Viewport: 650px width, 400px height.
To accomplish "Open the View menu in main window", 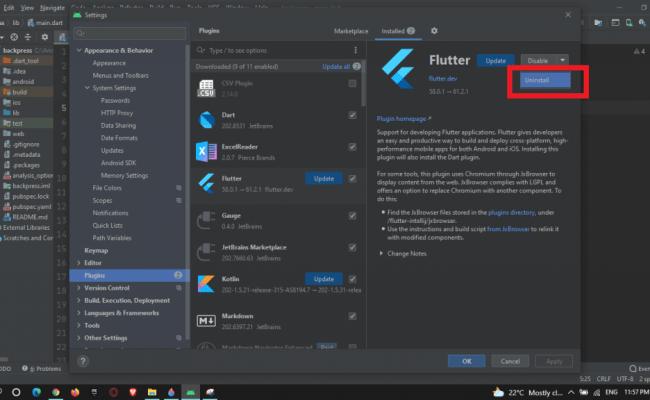I will pyautogui.click(x=27, y=7).
